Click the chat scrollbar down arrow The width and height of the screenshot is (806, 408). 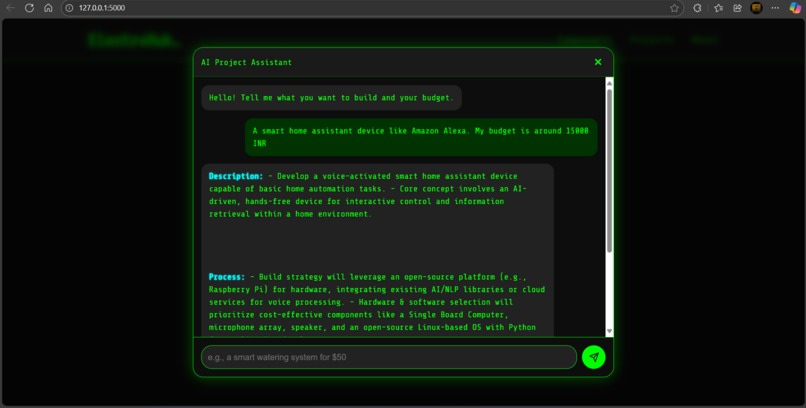click(609, 331)
